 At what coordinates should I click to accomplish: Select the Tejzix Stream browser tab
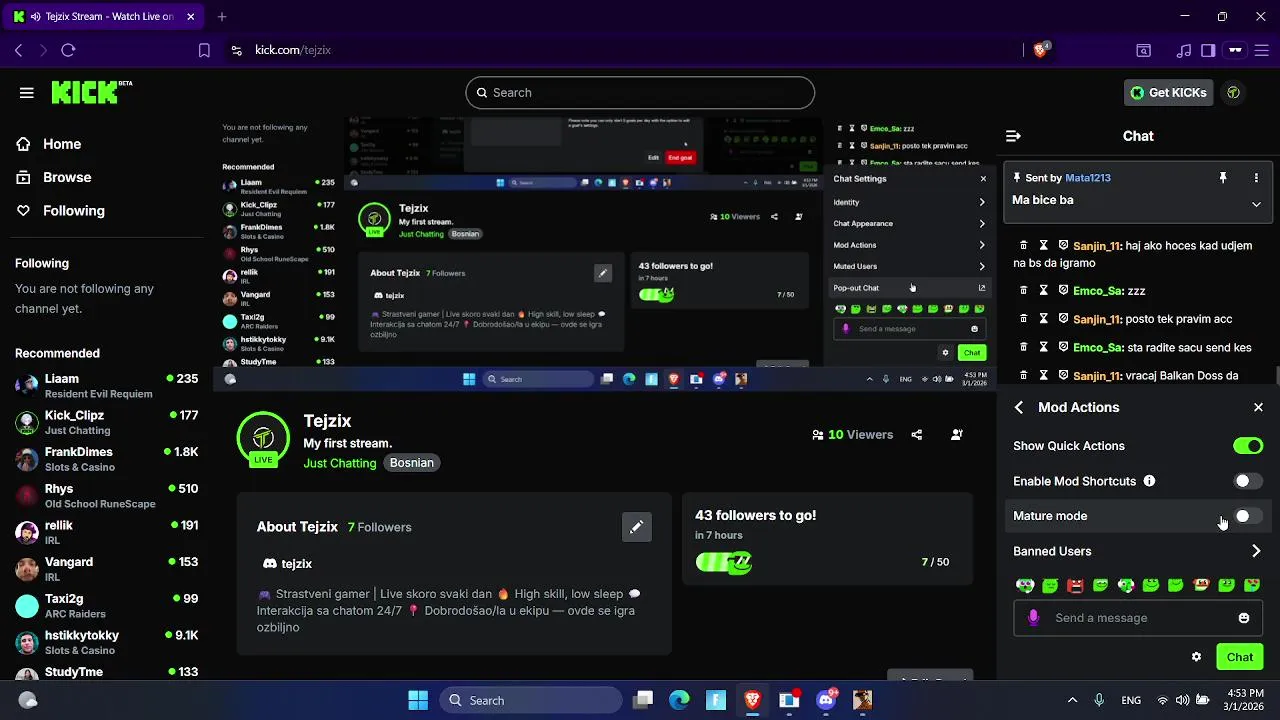(104, 17)
